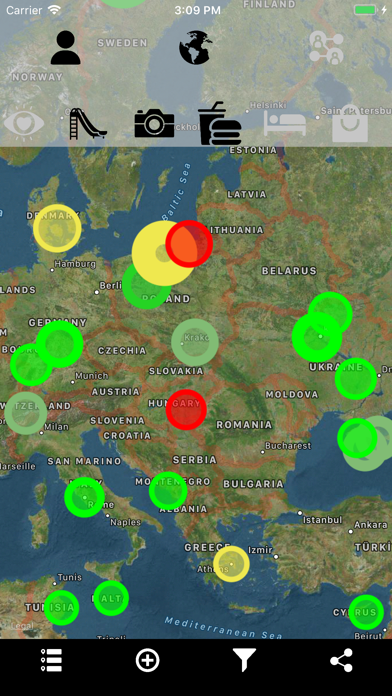
Task: Tap the Hamburg city label
Action: coord(75,264)
